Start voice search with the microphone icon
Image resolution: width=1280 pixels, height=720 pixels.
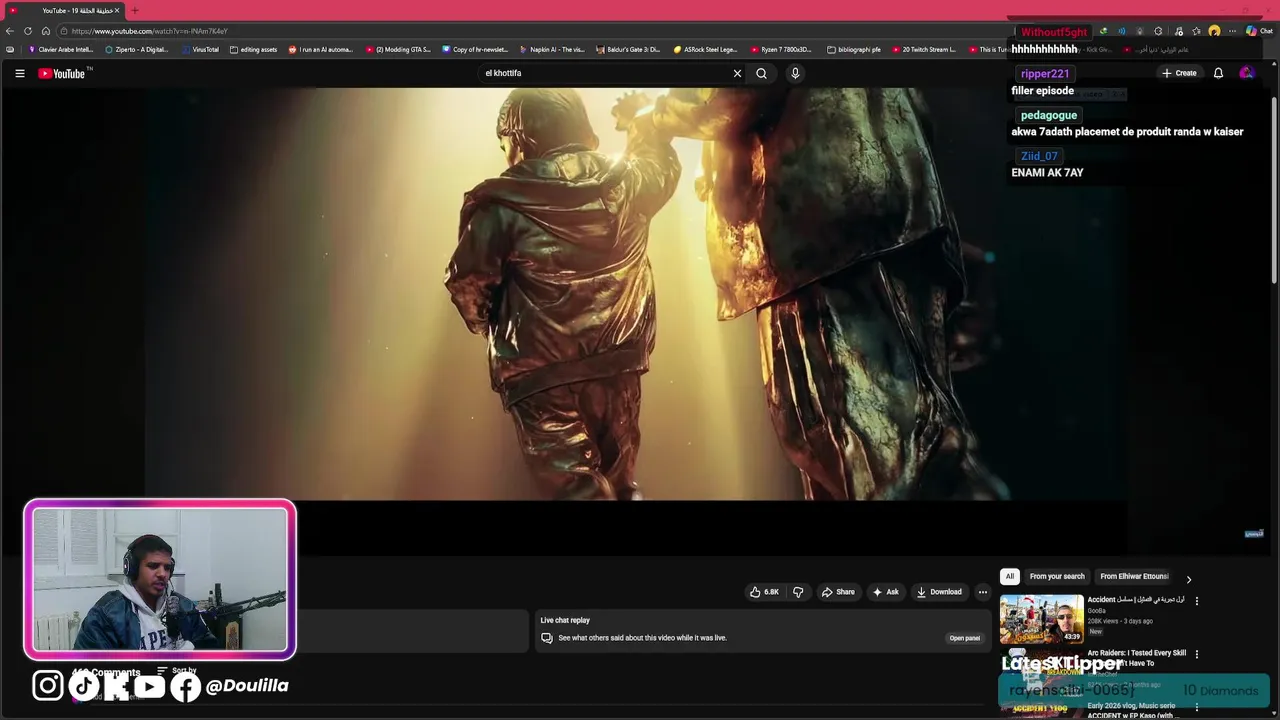[795, 73]
